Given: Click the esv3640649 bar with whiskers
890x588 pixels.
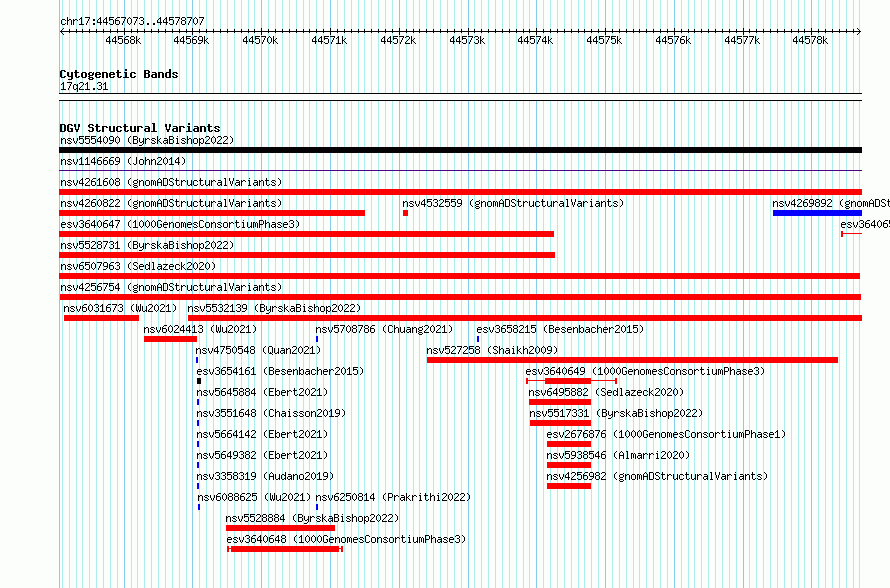Looking at the screenshot, I should (x=572, y=381).
